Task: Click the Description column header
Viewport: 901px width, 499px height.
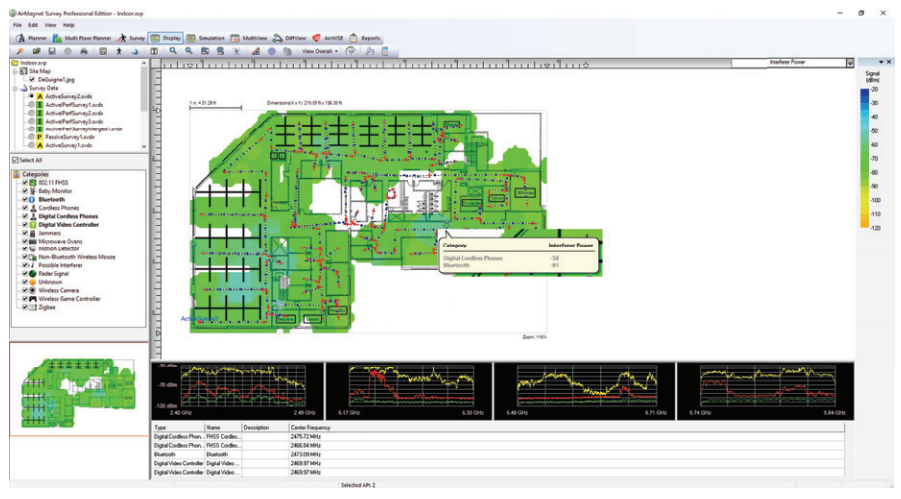Action: (x=264, y=428)
